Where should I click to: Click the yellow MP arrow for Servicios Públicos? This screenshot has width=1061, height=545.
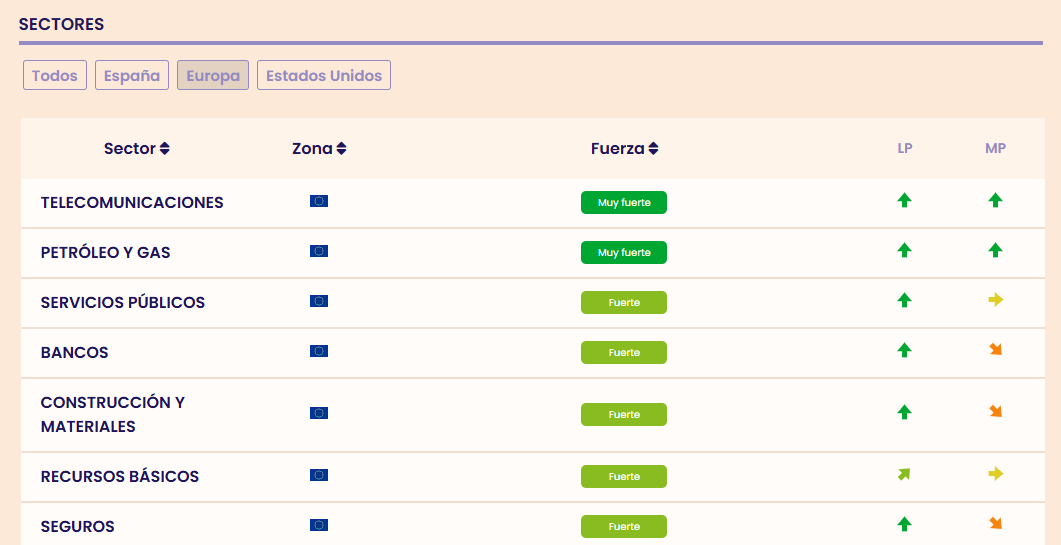(995, 300)
